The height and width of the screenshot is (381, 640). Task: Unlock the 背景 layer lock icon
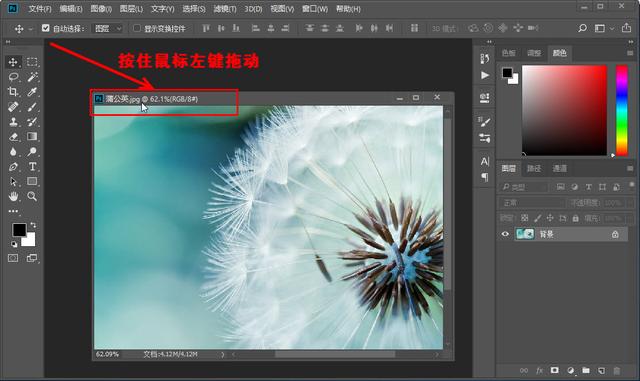pyautogui.click(x=615, y=234)
